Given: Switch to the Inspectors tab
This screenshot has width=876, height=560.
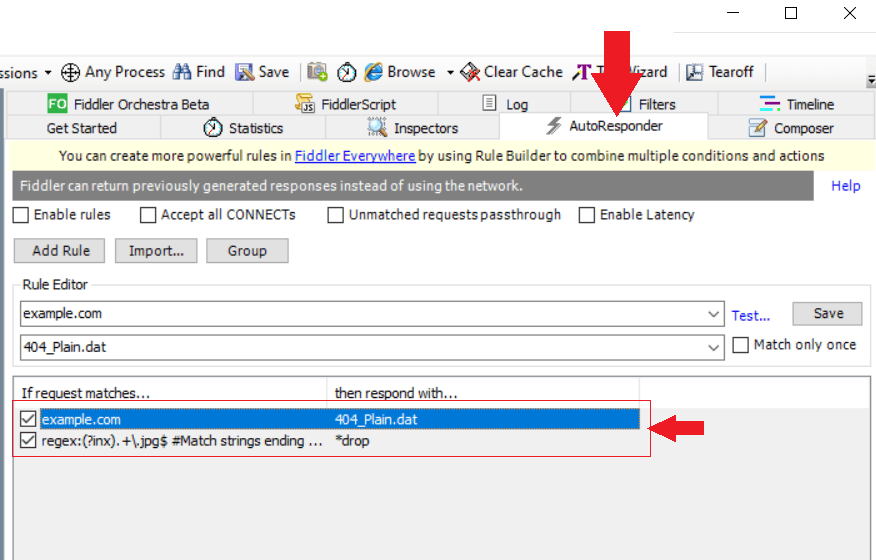Looking at the screenshot, I should (x=412, y=128).
